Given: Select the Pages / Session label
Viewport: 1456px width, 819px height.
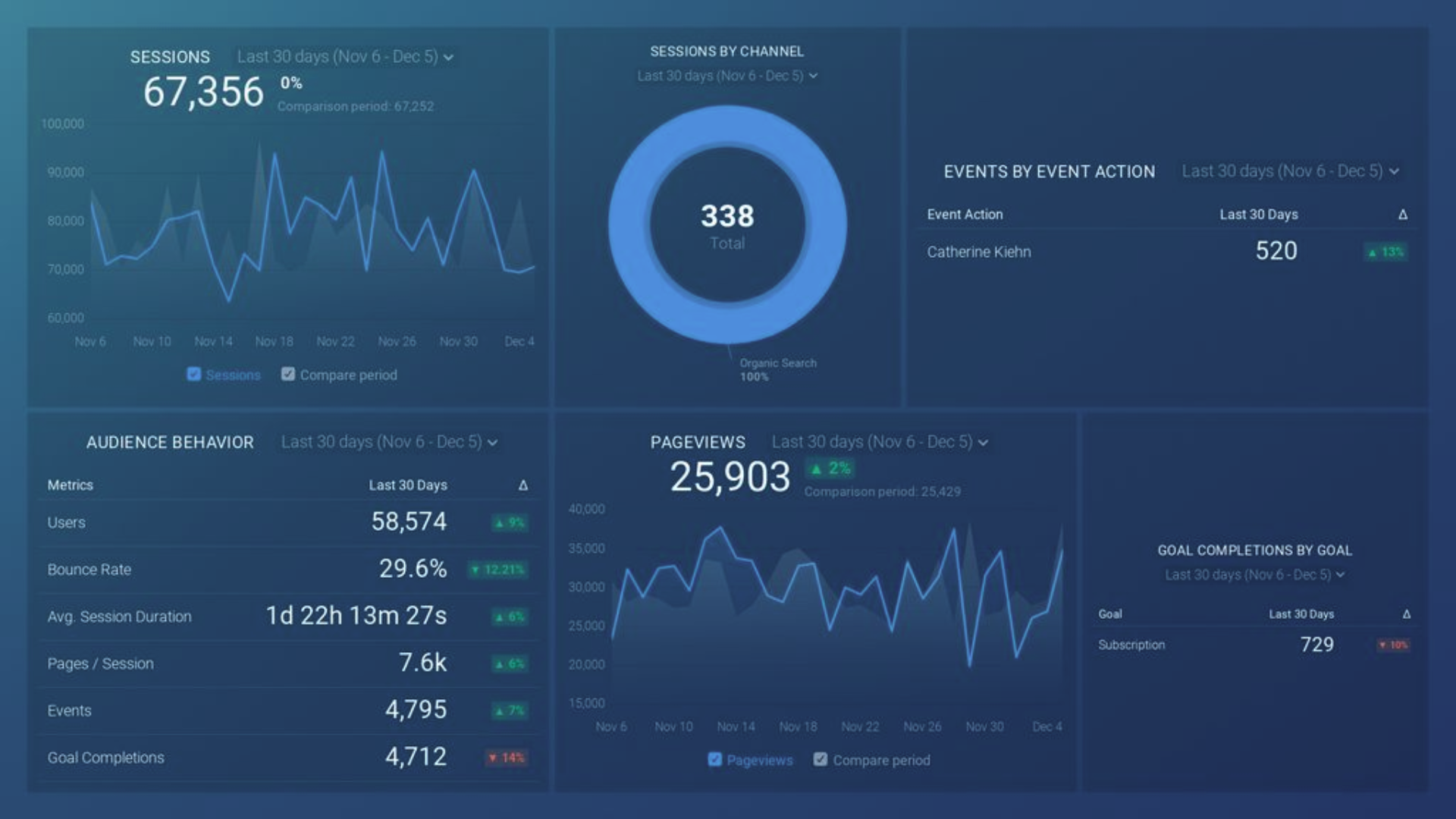Looking at the screenshot, I should click(100, 664).
